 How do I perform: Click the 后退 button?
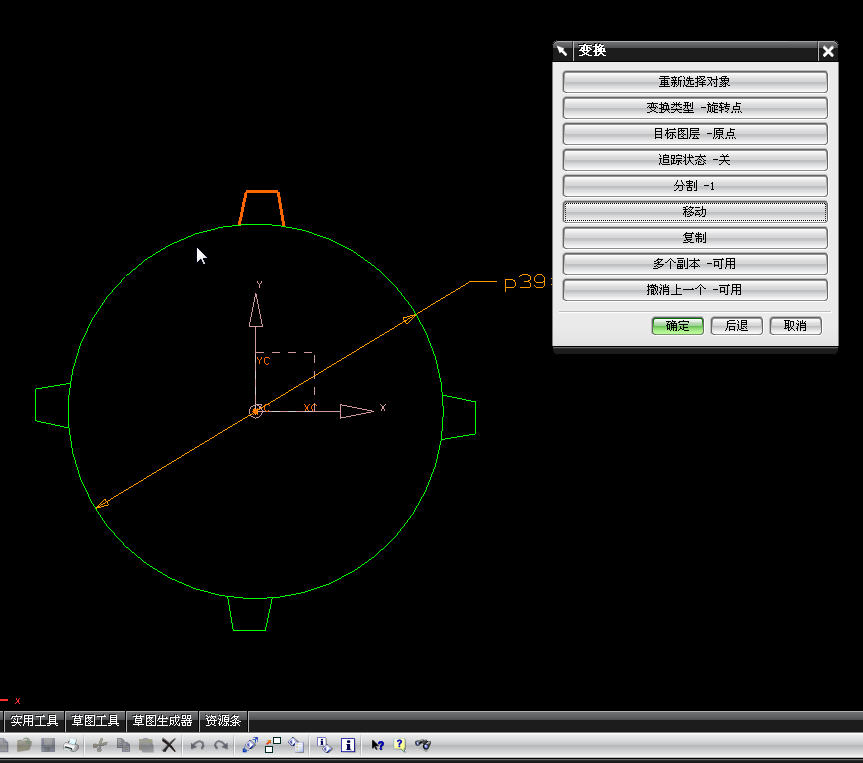(736, 326)
